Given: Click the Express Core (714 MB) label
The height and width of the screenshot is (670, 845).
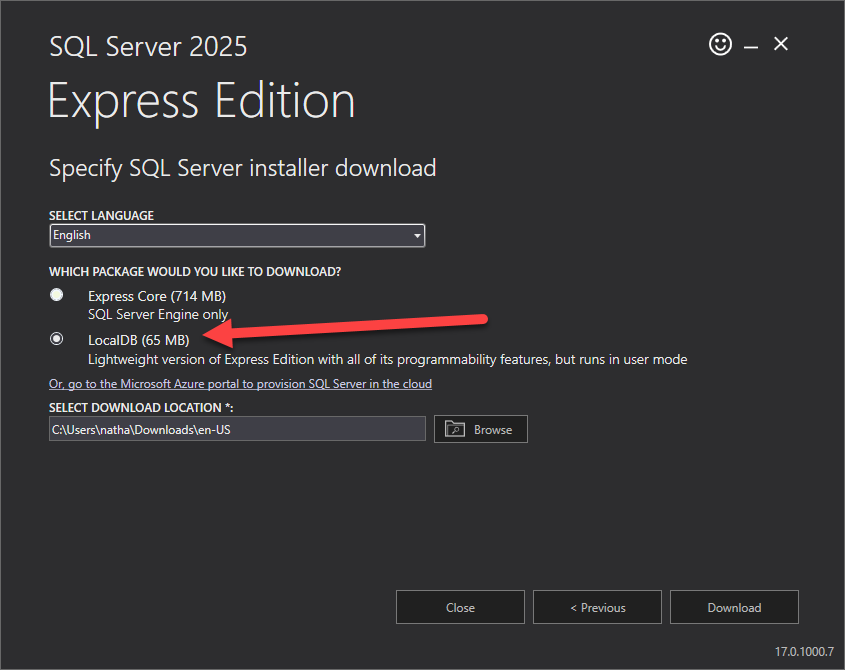Looking at the screenshot, I should (156, 296).
